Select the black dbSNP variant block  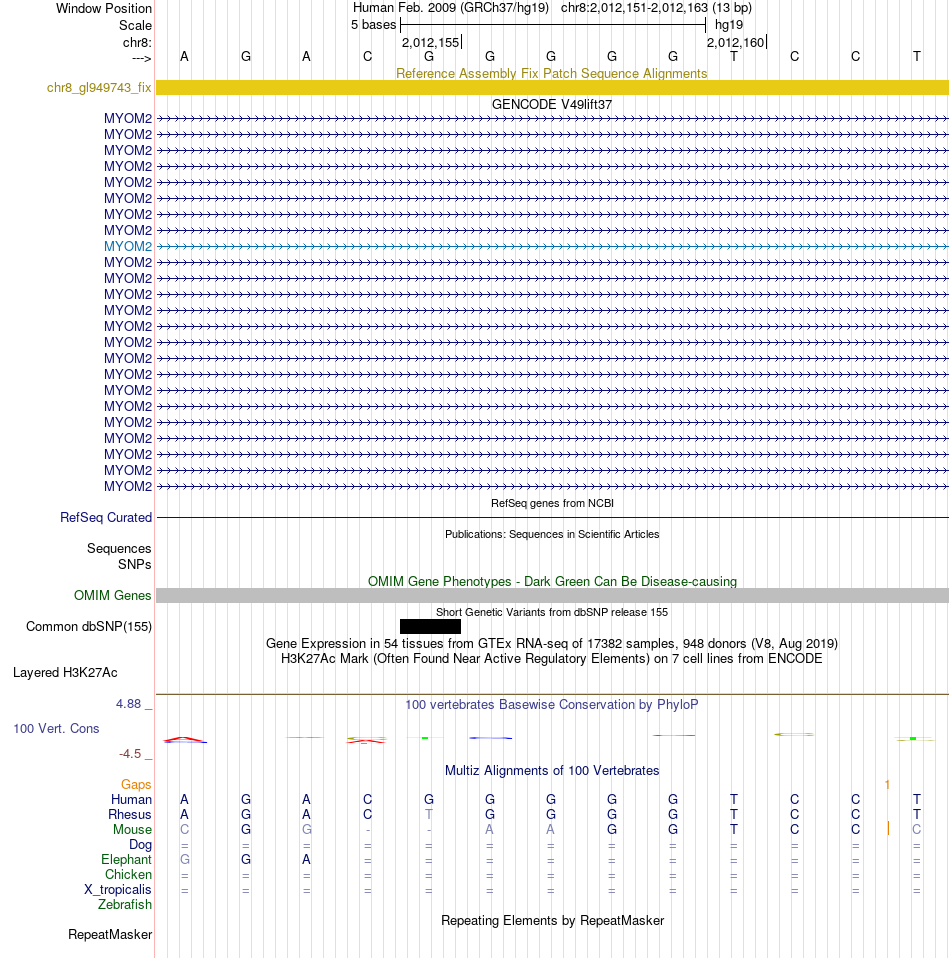point(430,626)
